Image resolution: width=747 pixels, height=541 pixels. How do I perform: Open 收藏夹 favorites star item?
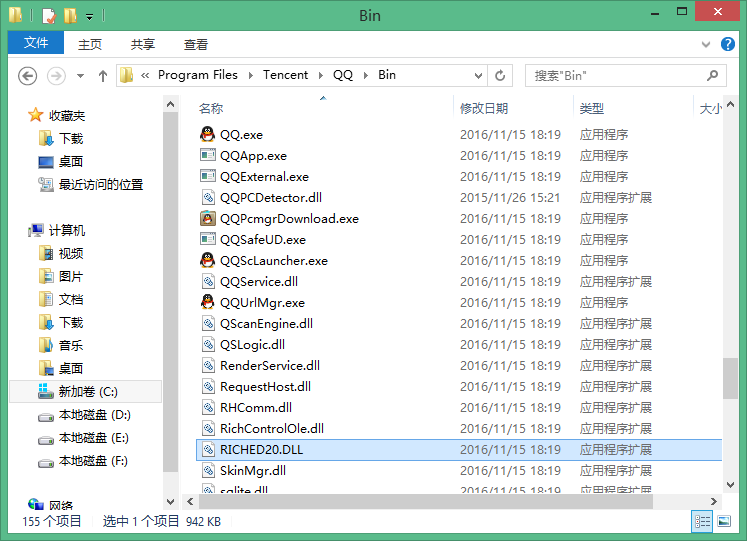point(57,115)
